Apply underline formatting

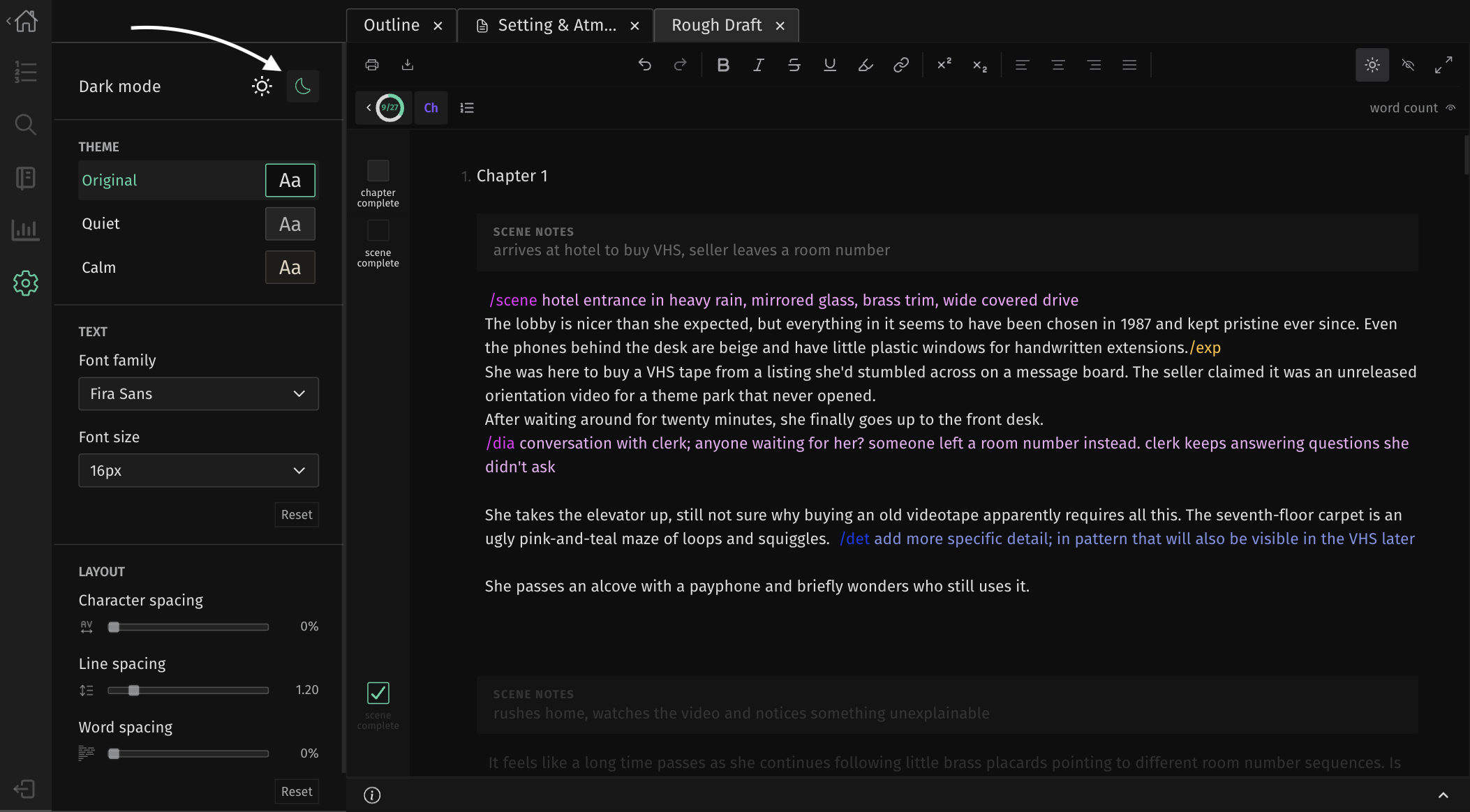click(830, 65)
